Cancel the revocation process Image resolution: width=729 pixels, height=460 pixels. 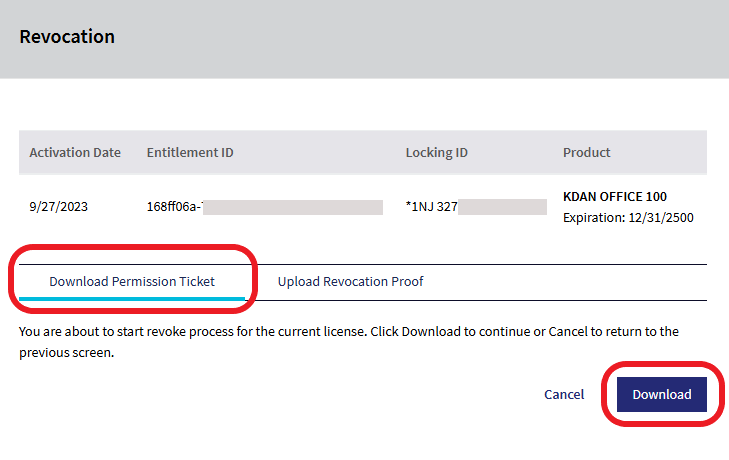pyautogui.click(x=564, y=394)
